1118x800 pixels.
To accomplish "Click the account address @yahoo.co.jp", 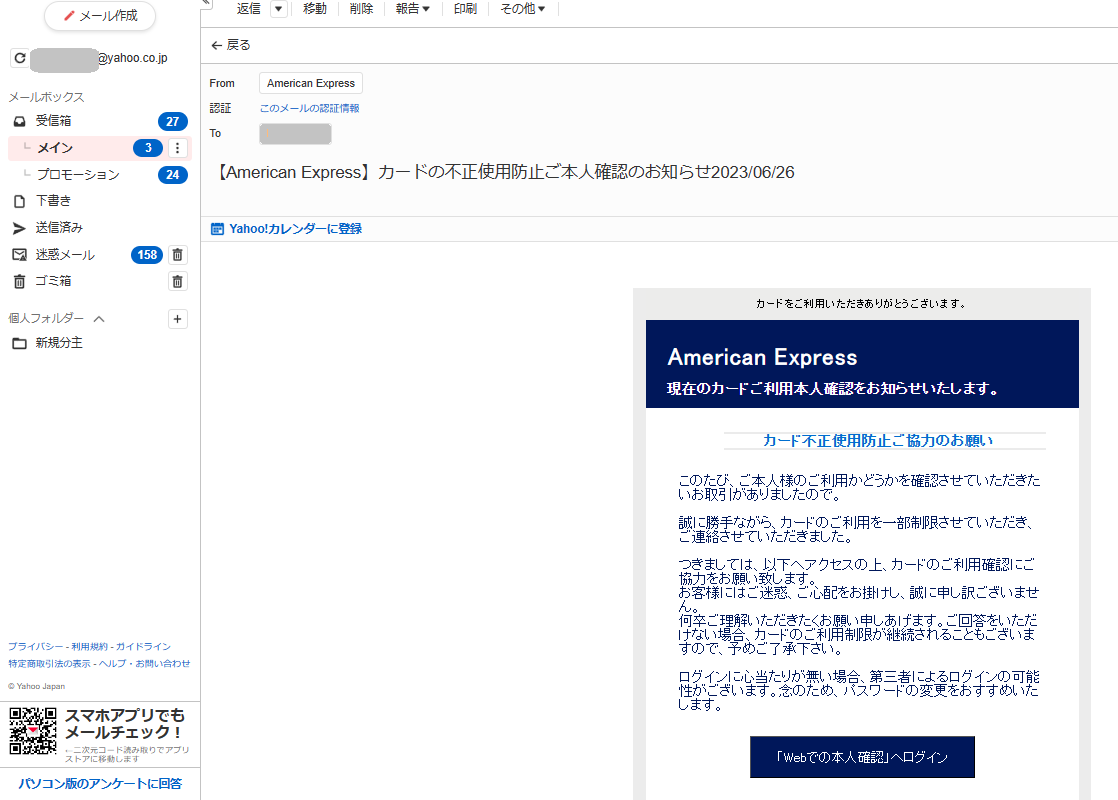I will 133,58.
